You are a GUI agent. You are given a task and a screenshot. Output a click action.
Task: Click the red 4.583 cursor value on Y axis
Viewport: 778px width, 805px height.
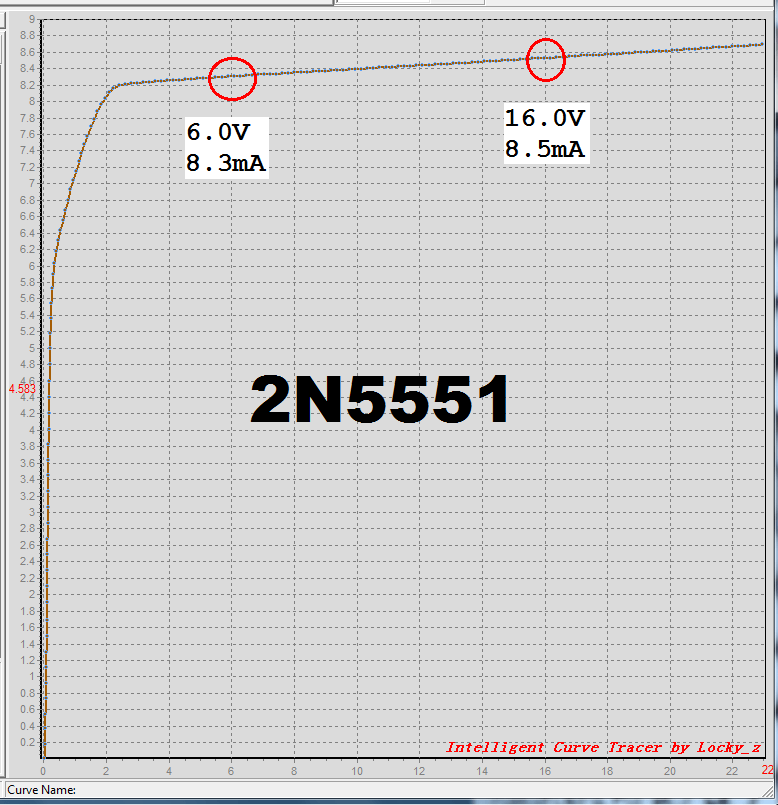coord(22,389)
